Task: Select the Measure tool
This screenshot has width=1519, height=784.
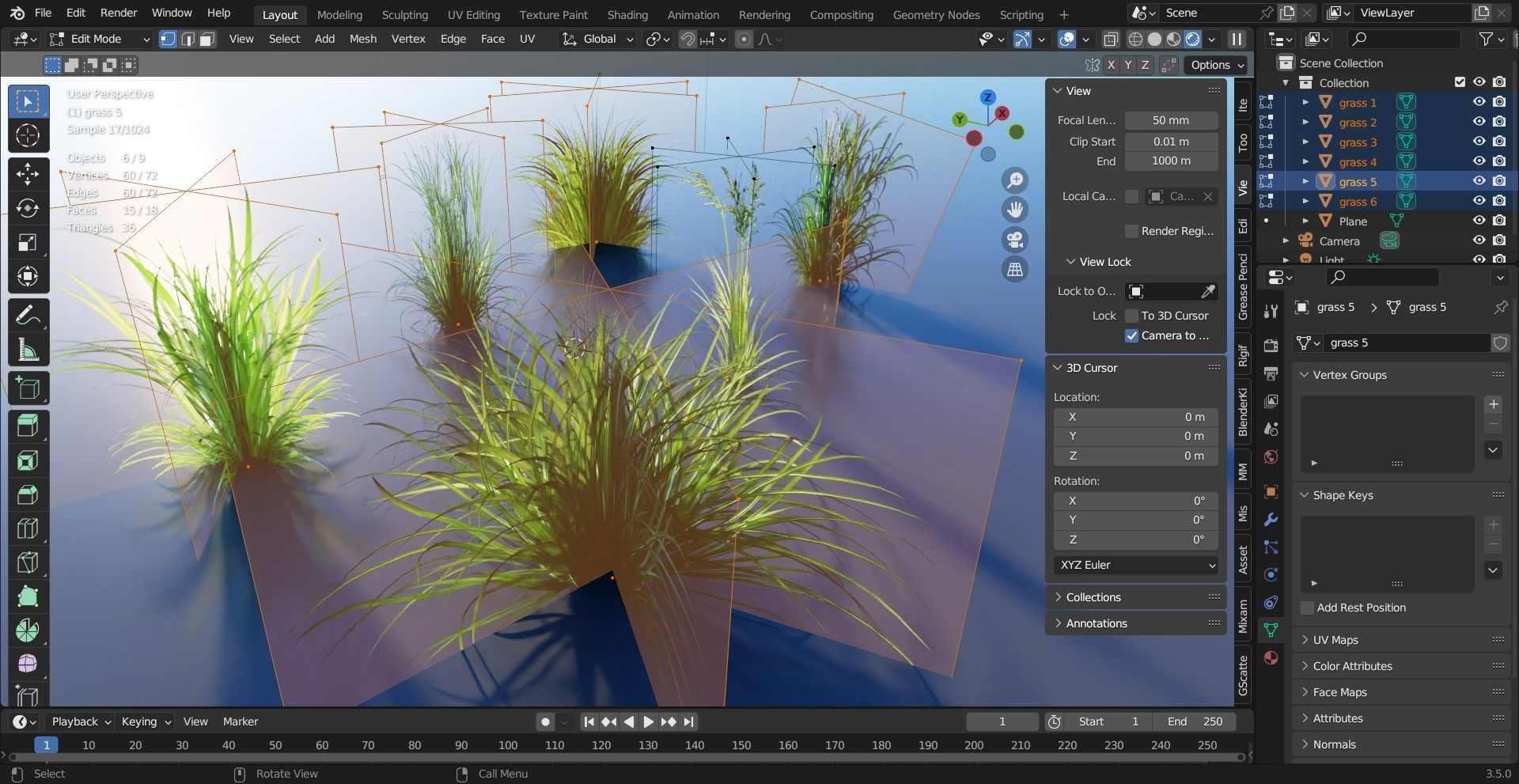Action: click(28, 349)
